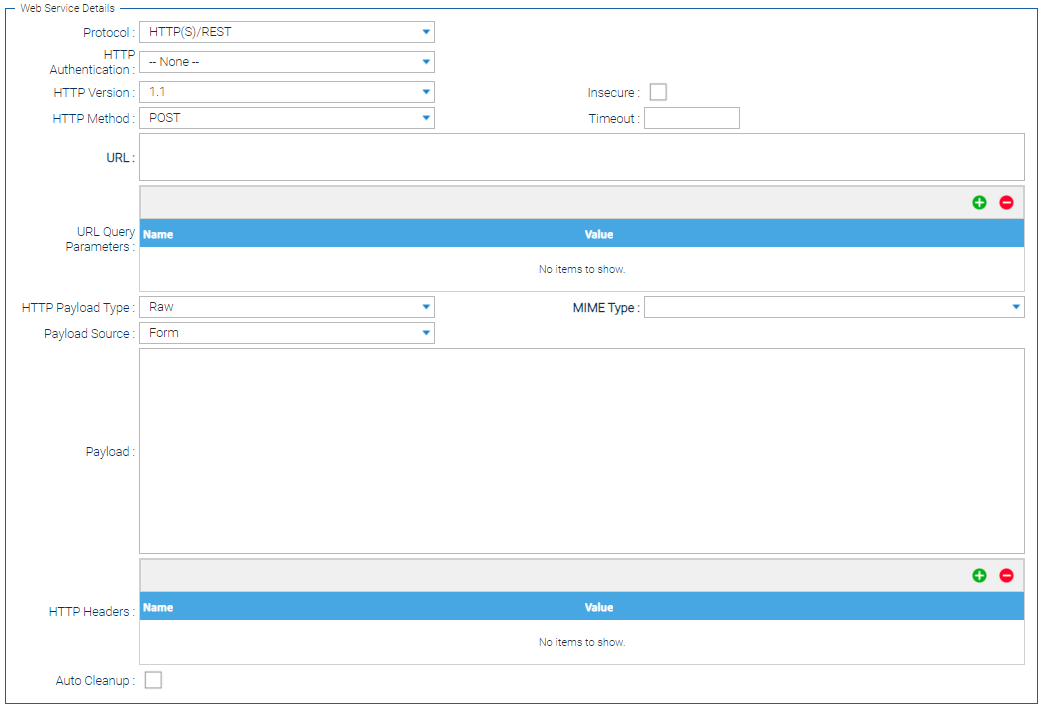Sort HTTP Headers by Value column

click(599, 607)
